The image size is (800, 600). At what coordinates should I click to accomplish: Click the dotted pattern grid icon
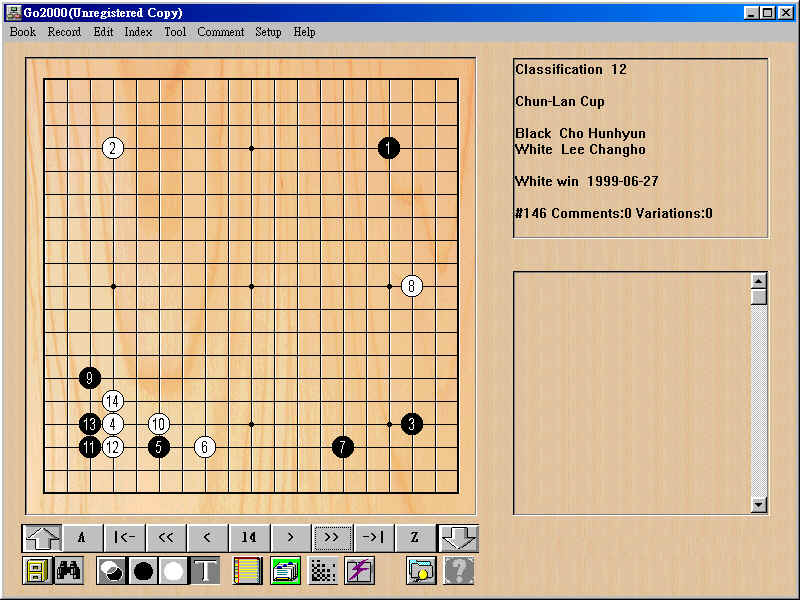point(323,570)
